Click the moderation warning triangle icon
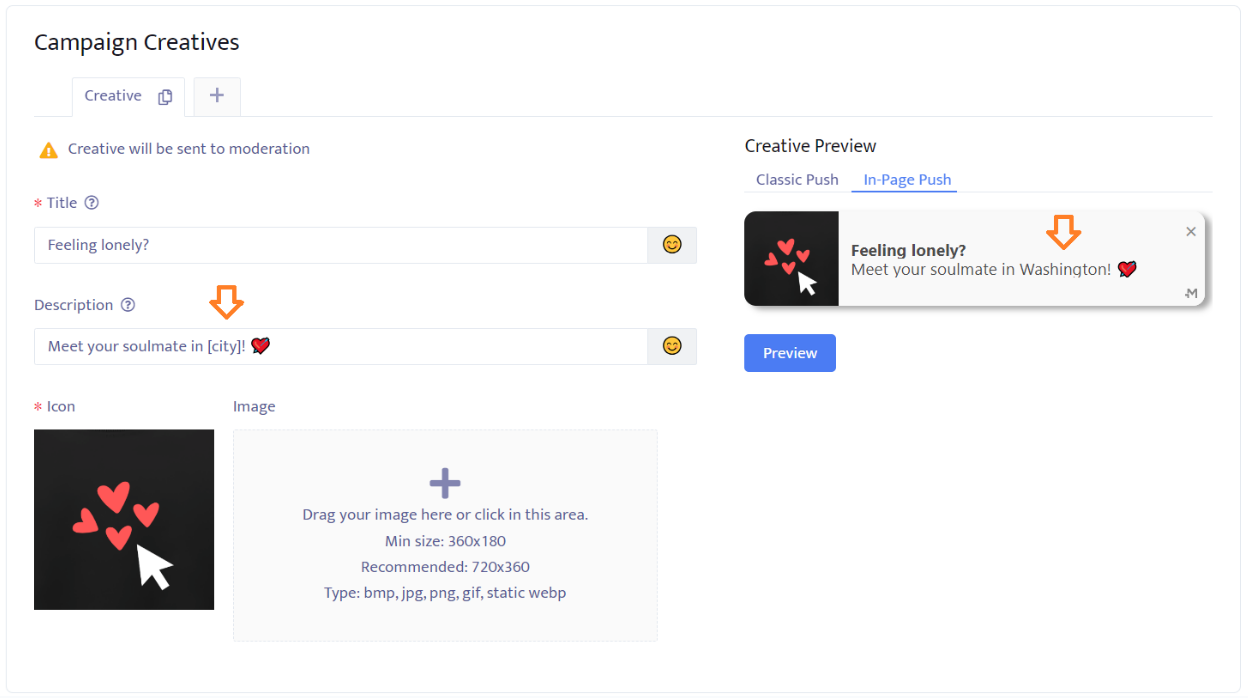Viewport: 1248px width, 698px height. 48,150
